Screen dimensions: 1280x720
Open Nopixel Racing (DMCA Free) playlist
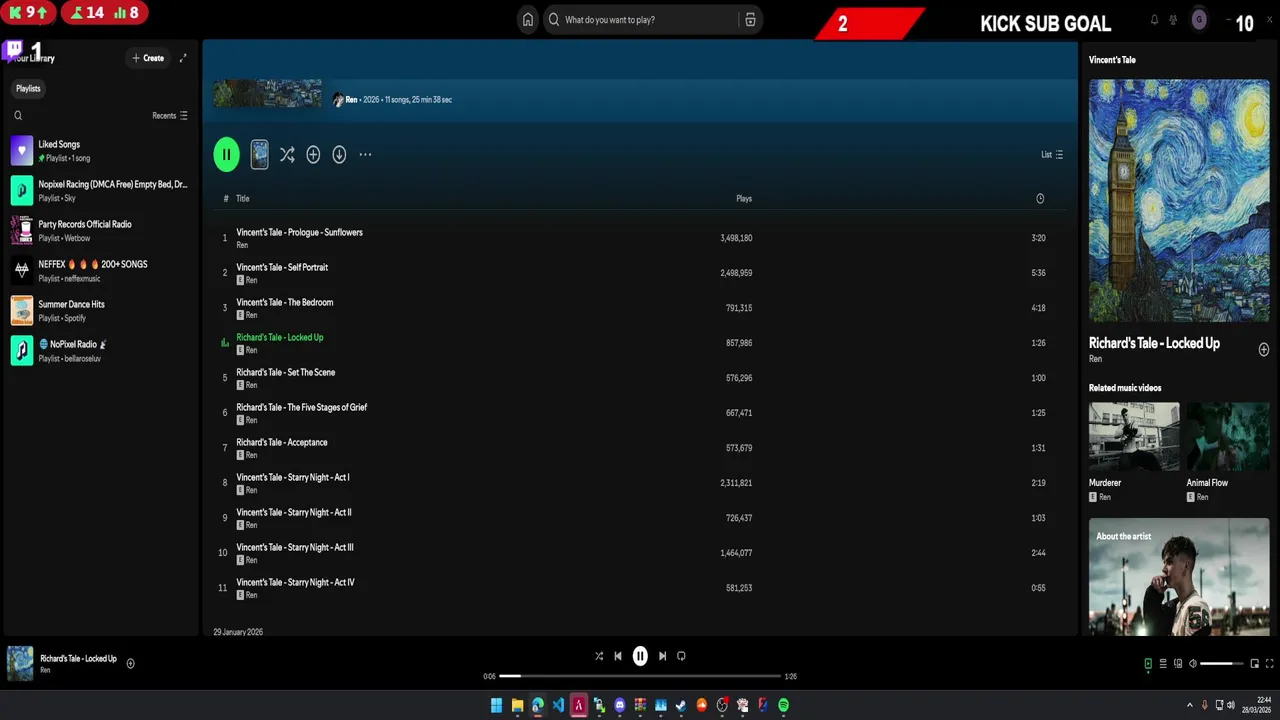tap(100, 191)
